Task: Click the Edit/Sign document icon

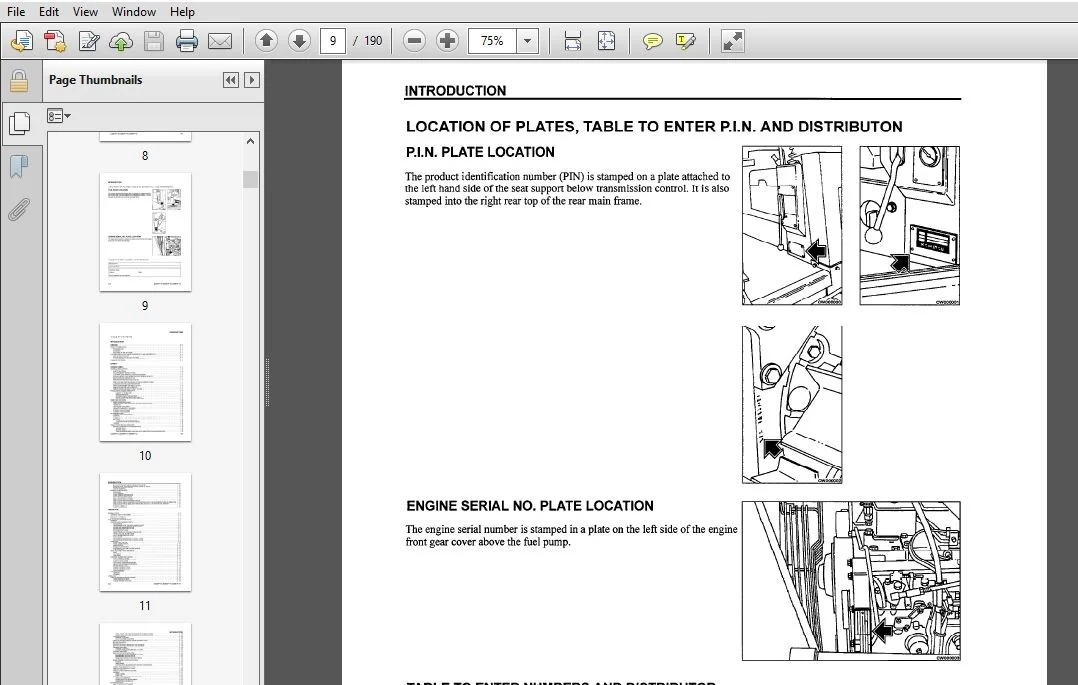Action: 88,41
